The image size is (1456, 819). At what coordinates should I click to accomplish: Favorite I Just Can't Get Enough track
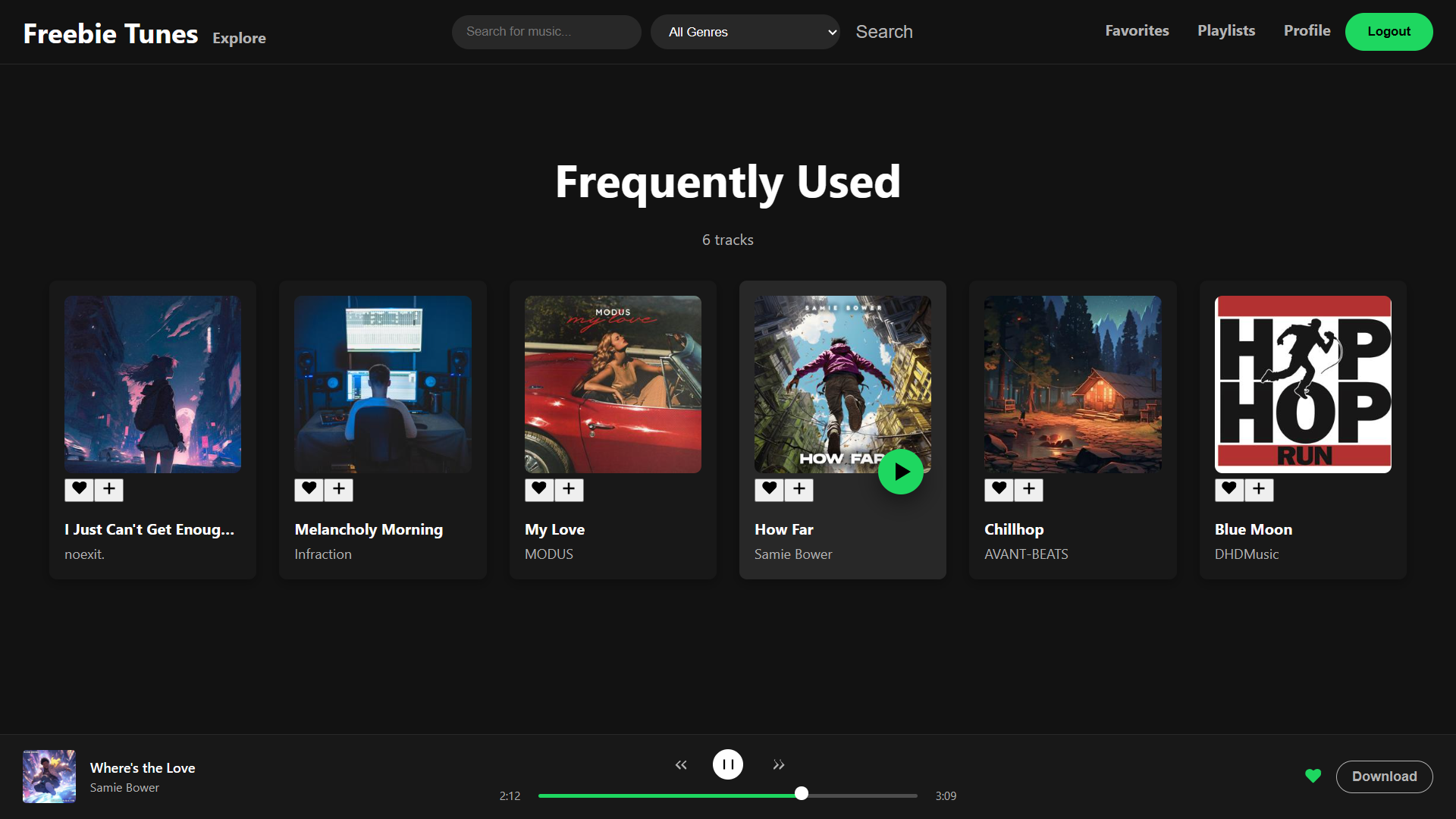point(78,490)
